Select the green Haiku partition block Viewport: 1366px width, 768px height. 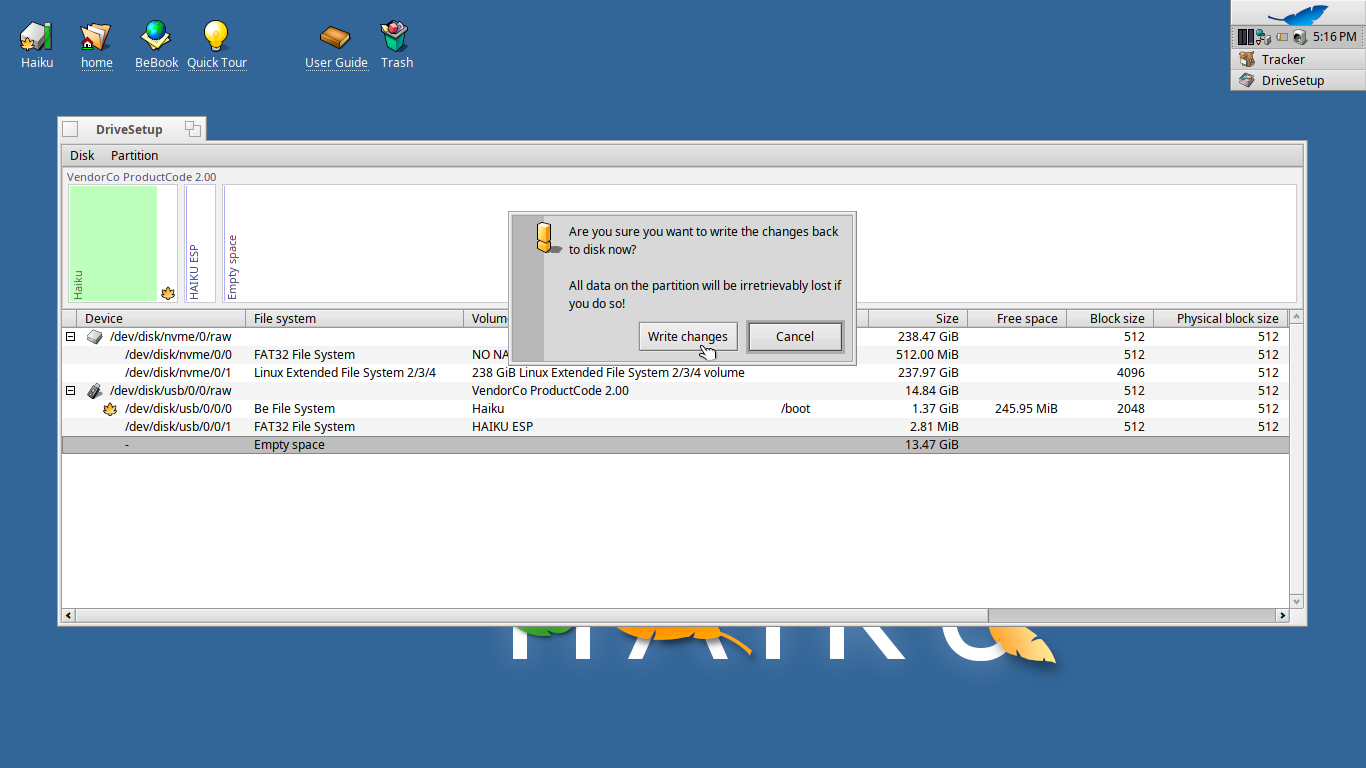coord(113,242)
